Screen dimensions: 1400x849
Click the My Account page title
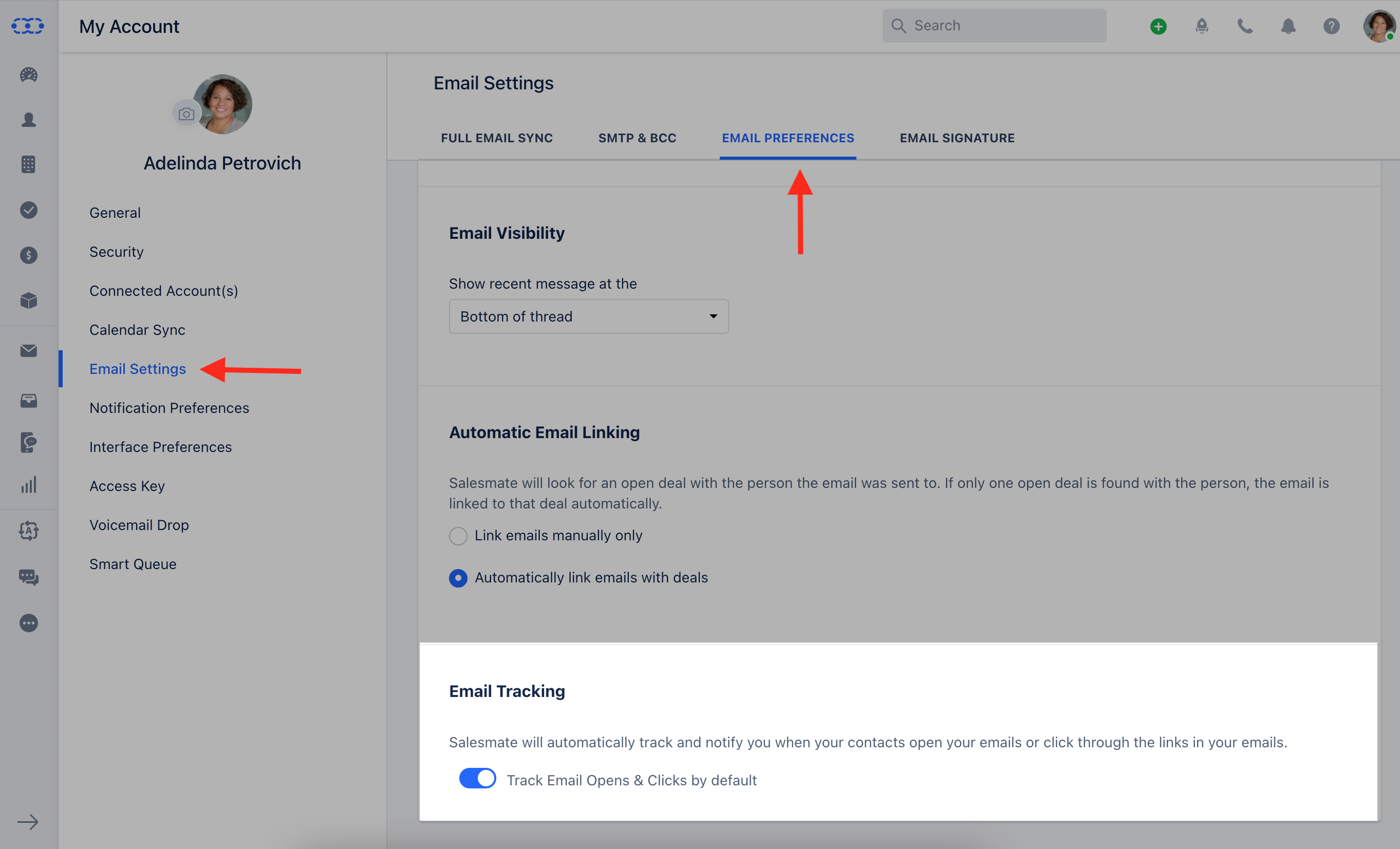click(129, 26)
